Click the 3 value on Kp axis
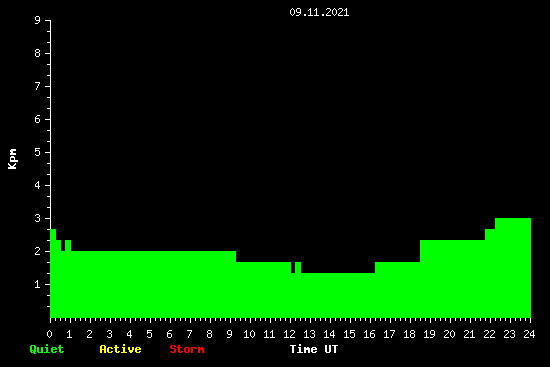This screenshot has height=367, width=550. 38,218
